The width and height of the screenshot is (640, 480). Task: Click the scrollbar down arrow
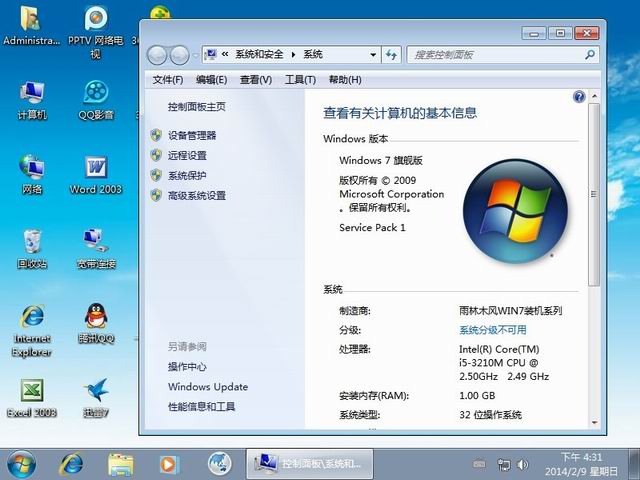point(594,422)
